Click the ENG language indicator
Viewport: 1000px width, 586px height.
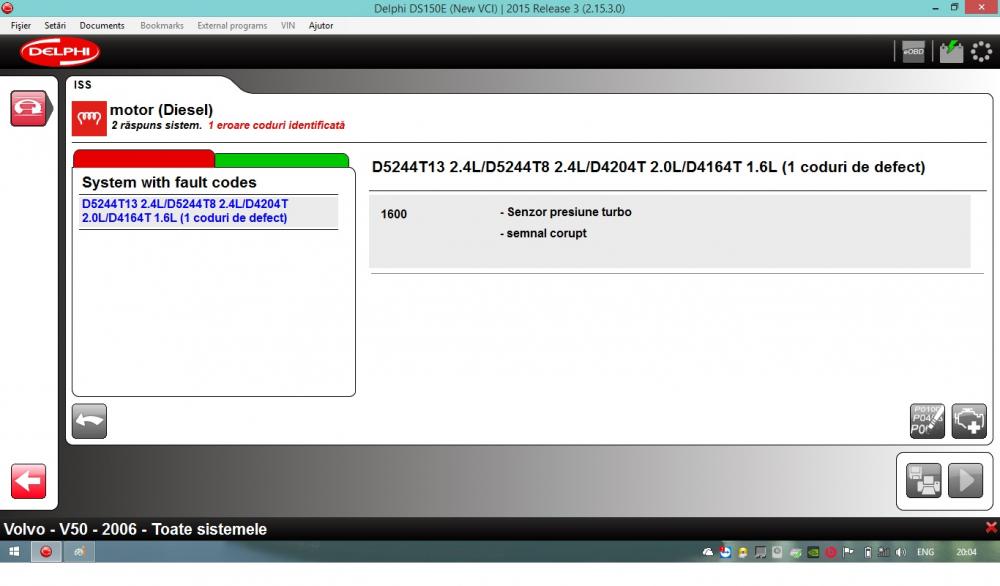(x=925, y=552)
